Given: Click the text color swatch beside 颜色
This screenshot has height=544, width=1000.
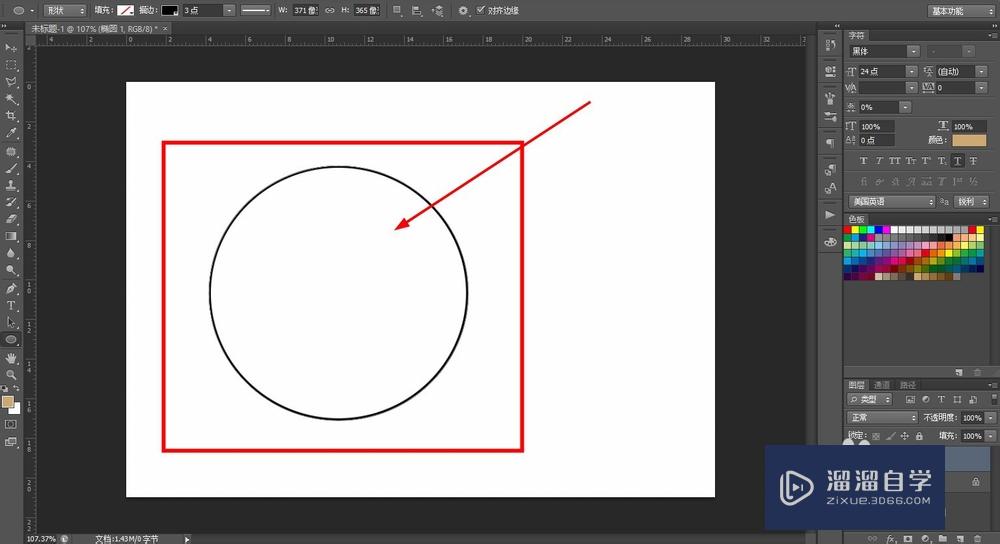Looking at the screenshot, I should click(x=968, y=141).
